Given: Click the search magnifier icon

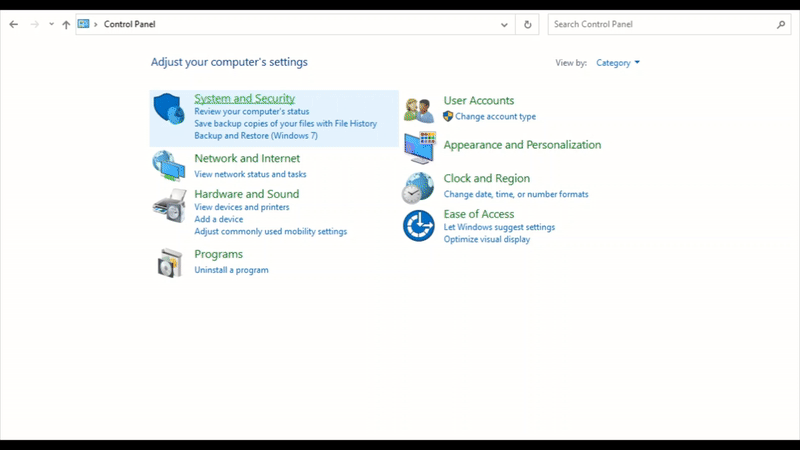Looking at the screenshot, I should [781, 24].
